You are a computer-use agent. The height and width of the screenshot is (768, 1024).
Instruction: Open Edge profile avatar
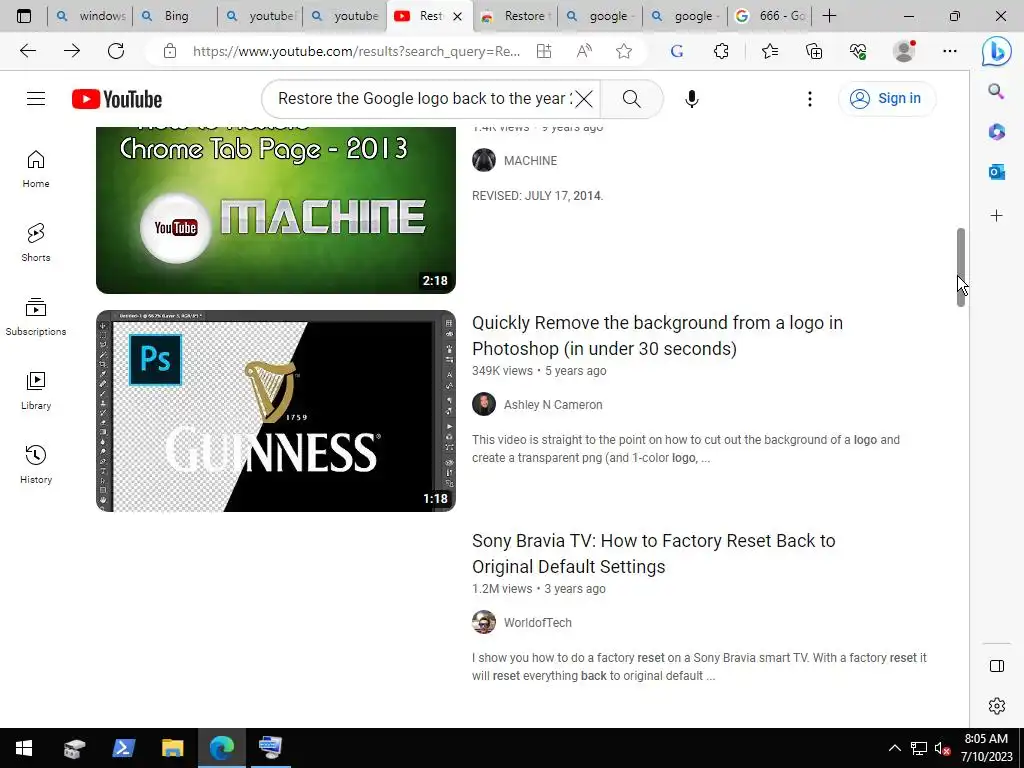pyautogui.click(x=904, y=51)
